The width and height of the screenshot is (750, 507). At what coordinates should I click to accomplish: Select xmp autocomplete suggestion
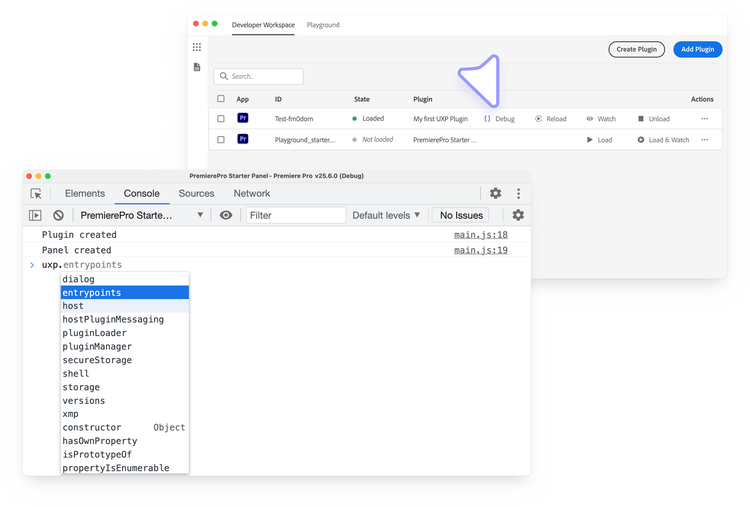pos(125,414)
